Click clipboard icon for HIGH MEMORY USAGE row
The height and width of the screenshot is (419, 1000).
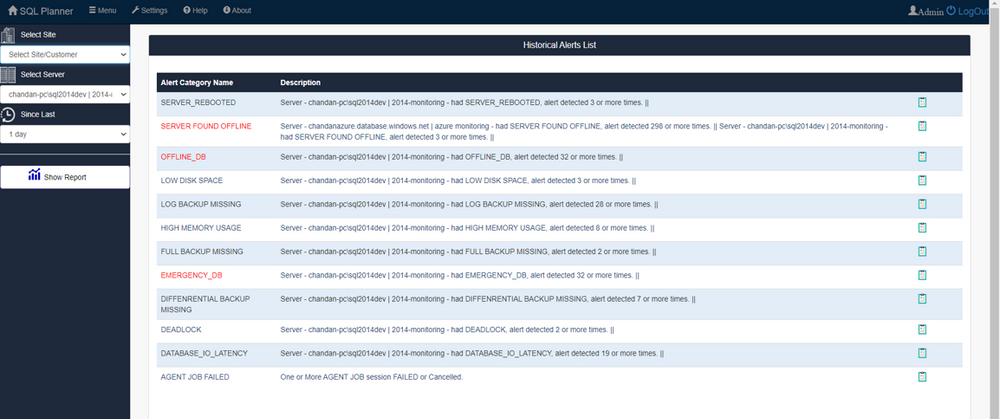[922, 228]
